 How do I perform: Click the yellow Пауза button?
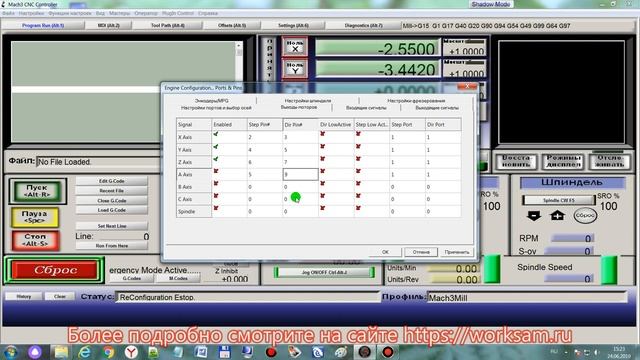coord(35,217)
